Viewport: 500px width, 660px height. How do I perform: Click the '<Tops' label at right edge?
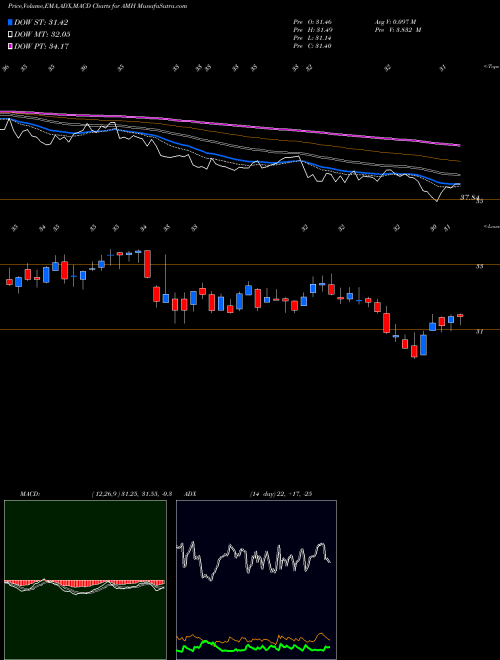[x=491, y=67]
